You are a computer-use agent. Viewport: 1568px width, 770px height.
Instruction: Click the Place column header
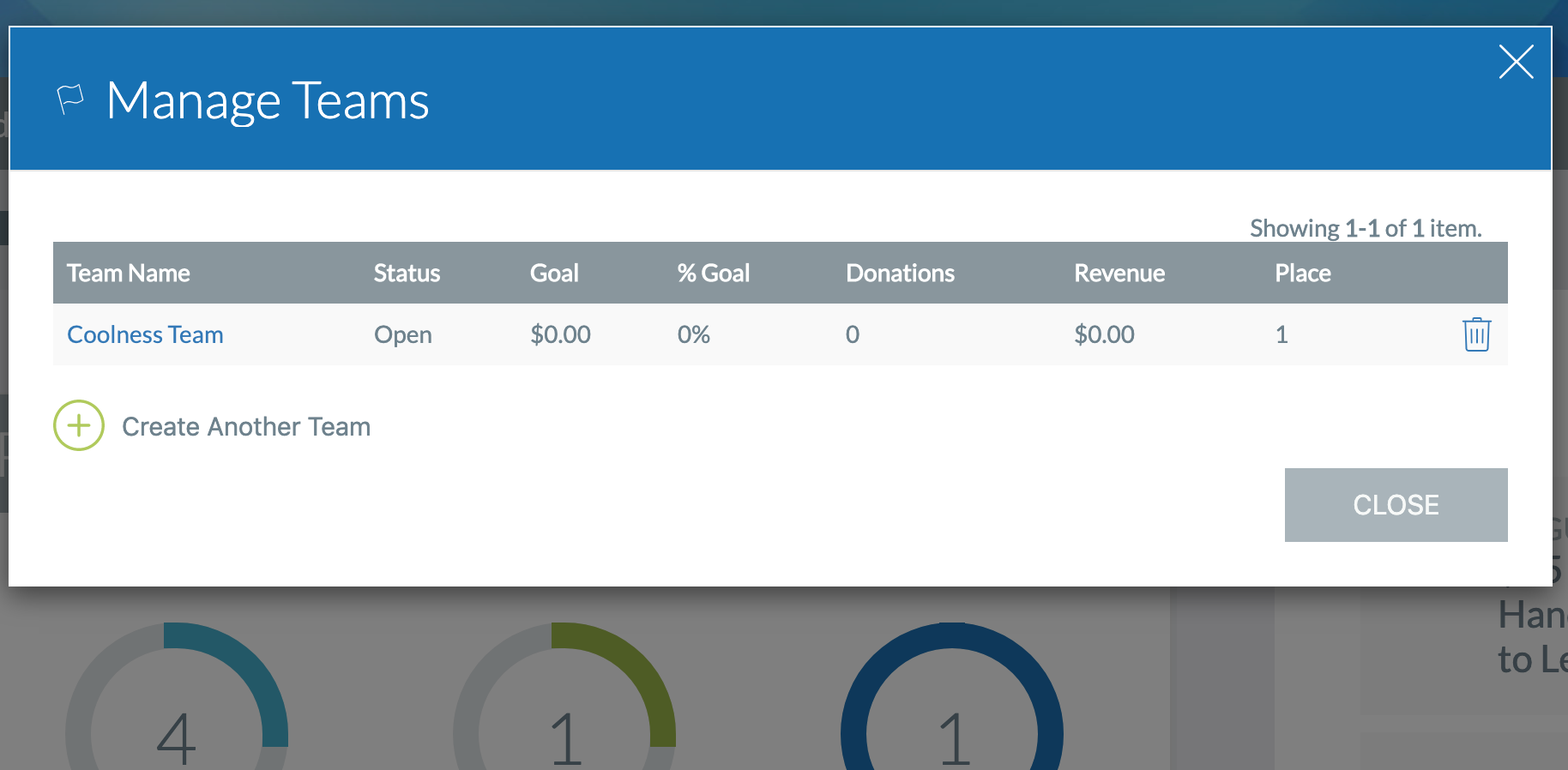[1302, 273]
